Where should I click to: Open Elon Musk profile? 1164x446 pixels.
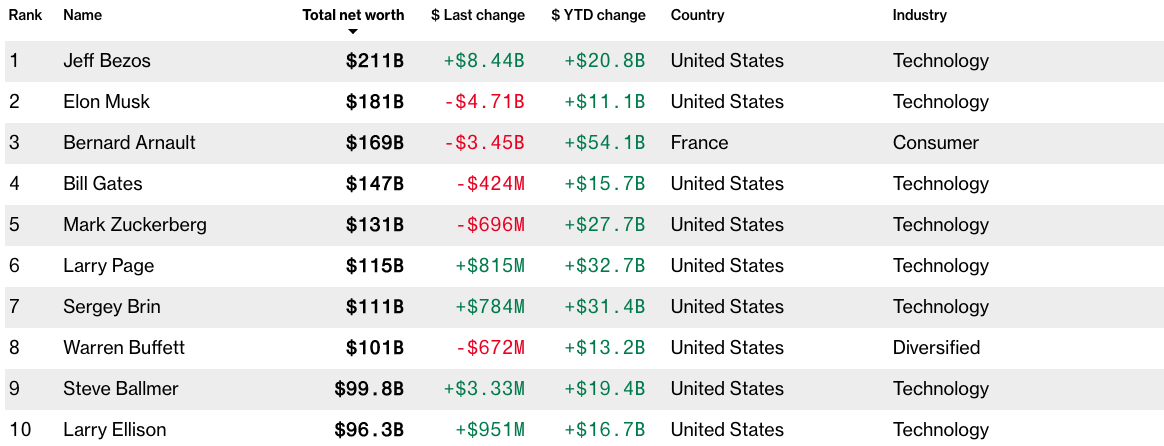pos(105,102)
